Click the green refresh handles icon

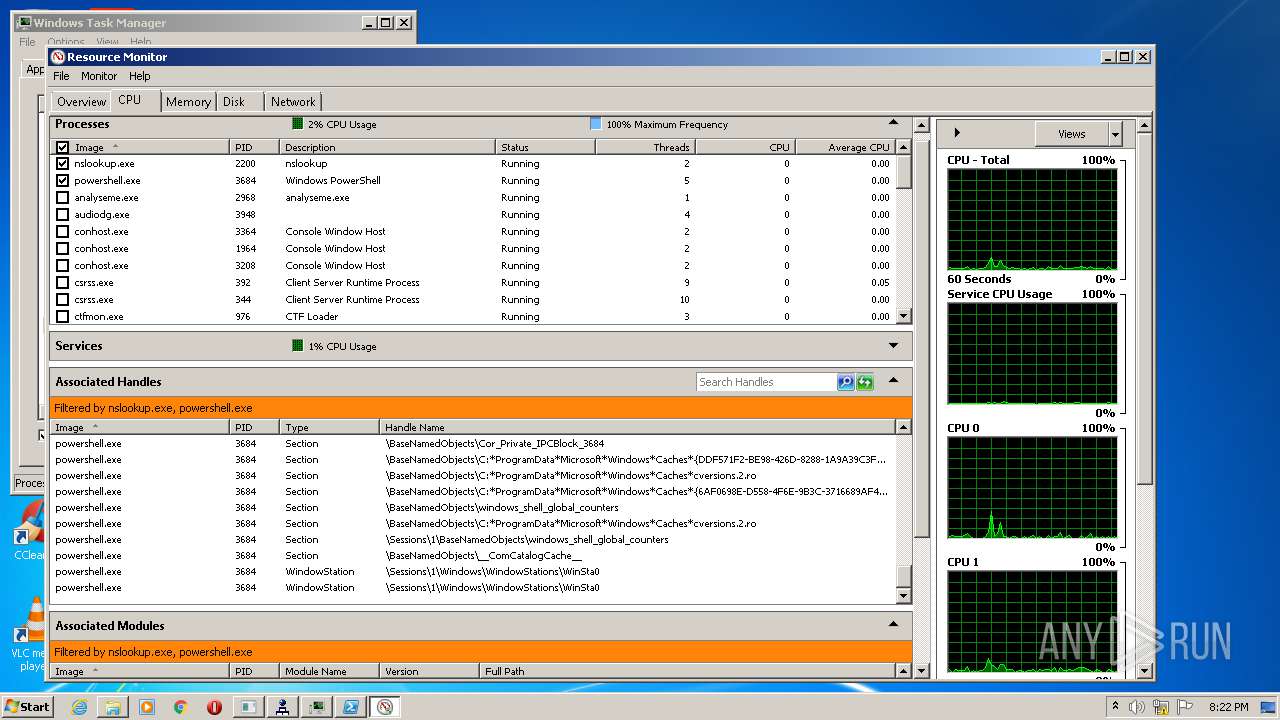click(x=865, y=382)
